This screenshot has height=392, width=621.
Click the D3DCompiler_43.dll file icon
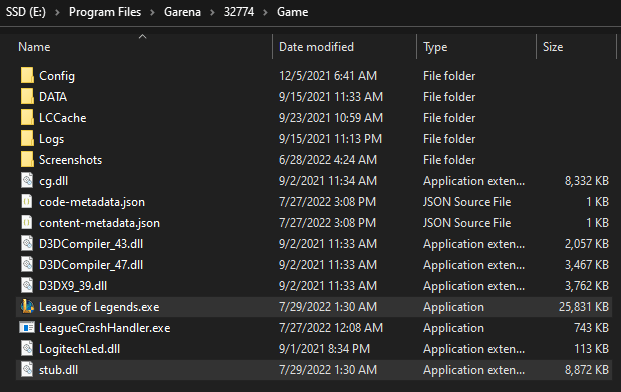pyautogui.click(x=27, y=244)
